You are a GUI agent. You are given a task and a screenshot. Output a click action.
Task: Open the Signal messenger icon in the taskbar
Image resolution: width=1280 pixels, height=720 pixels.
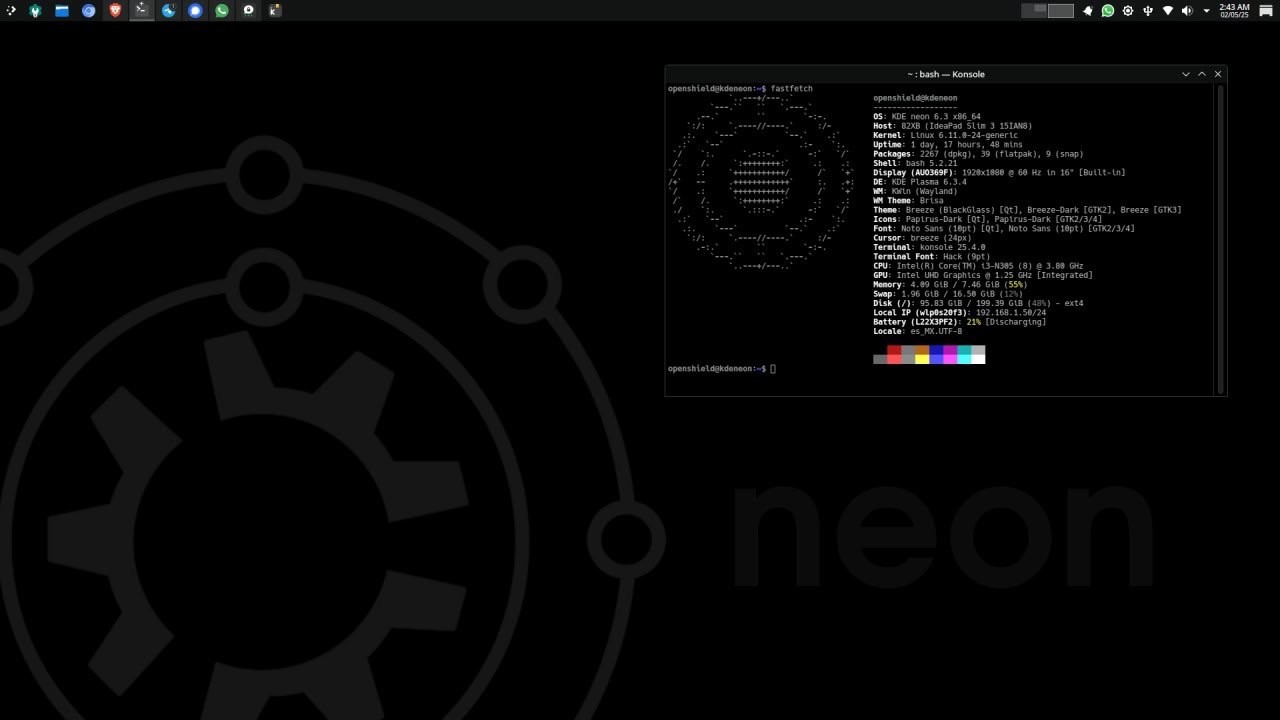(195, 11)
